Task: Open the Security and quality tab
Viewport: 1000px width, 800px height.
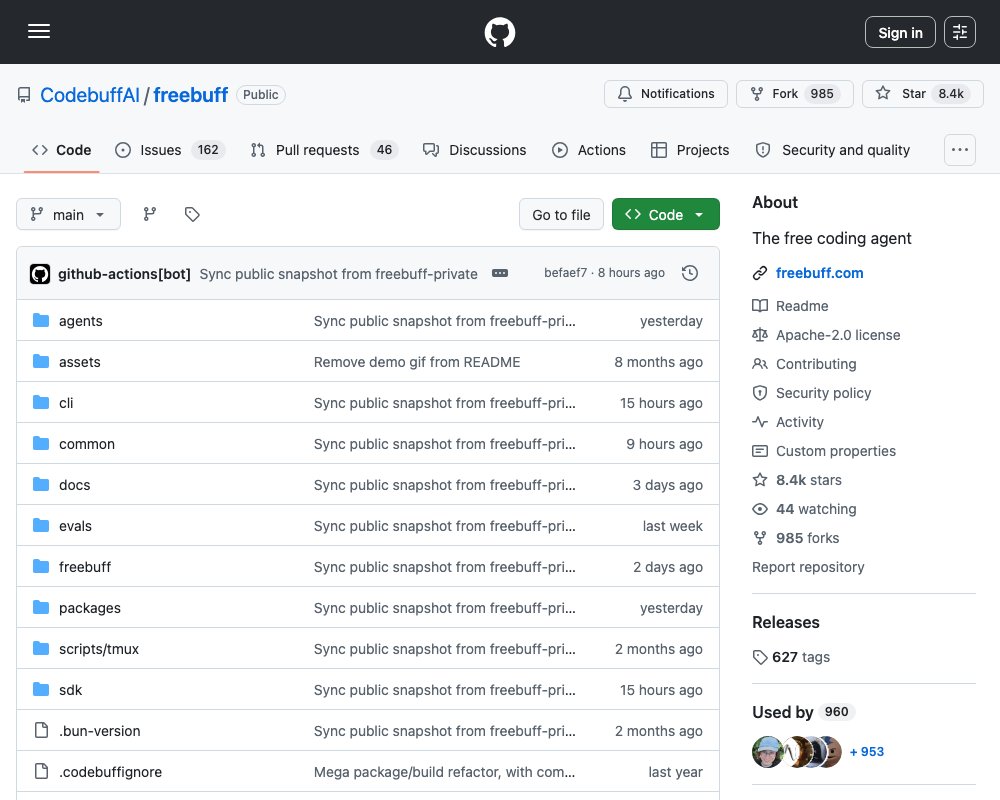Action: (x=833, y=150)
